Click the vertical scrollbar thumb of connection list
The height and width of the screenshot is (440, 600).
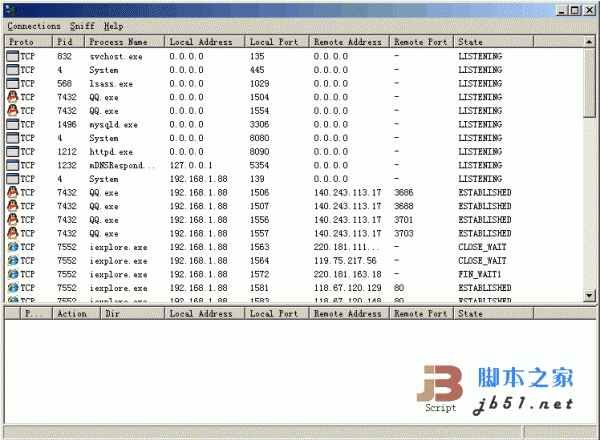click(589, 82)
